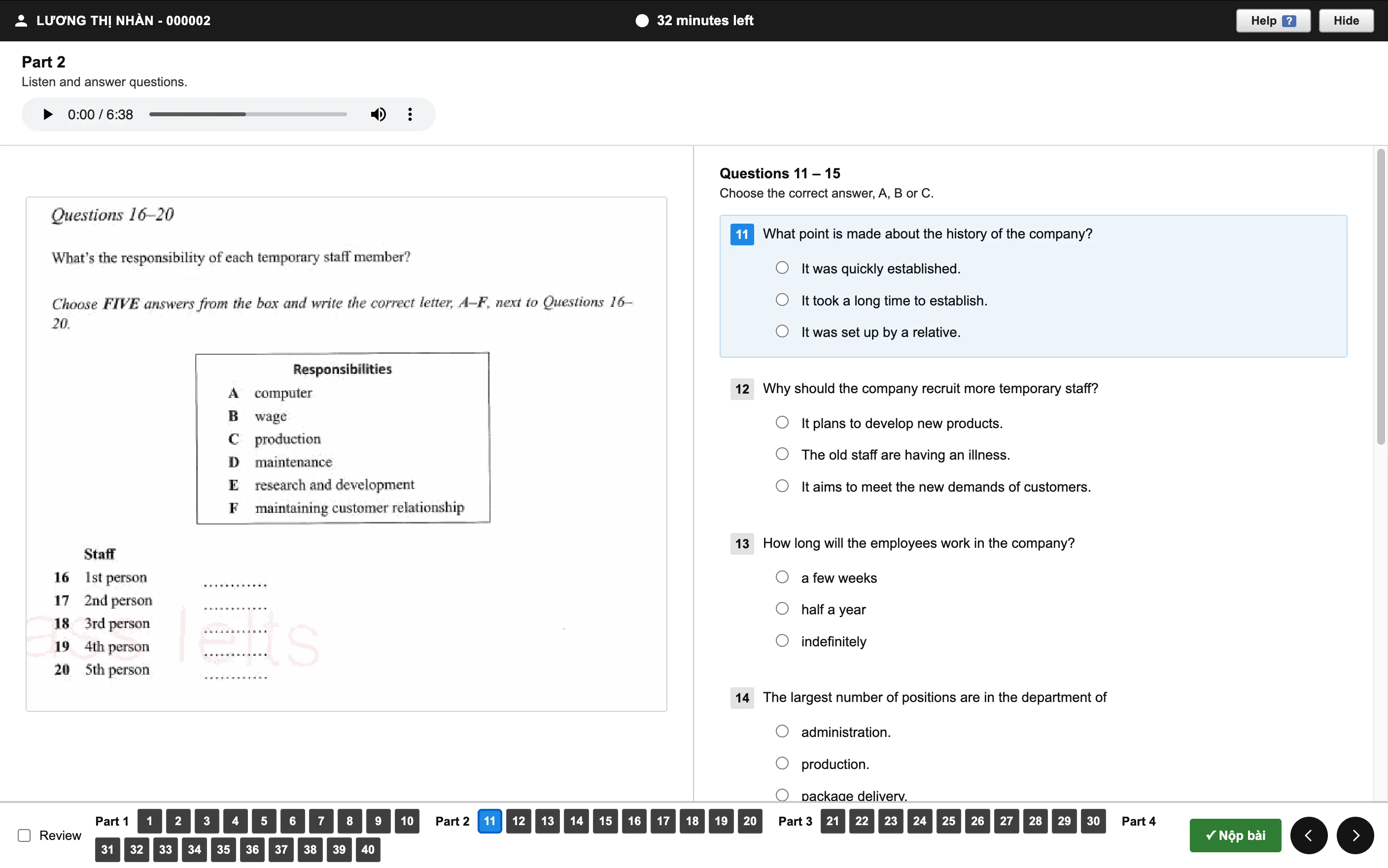Click the Hide button in header
The width and height of the screenshot is (1388, 868).
(x=1346, y=21)
